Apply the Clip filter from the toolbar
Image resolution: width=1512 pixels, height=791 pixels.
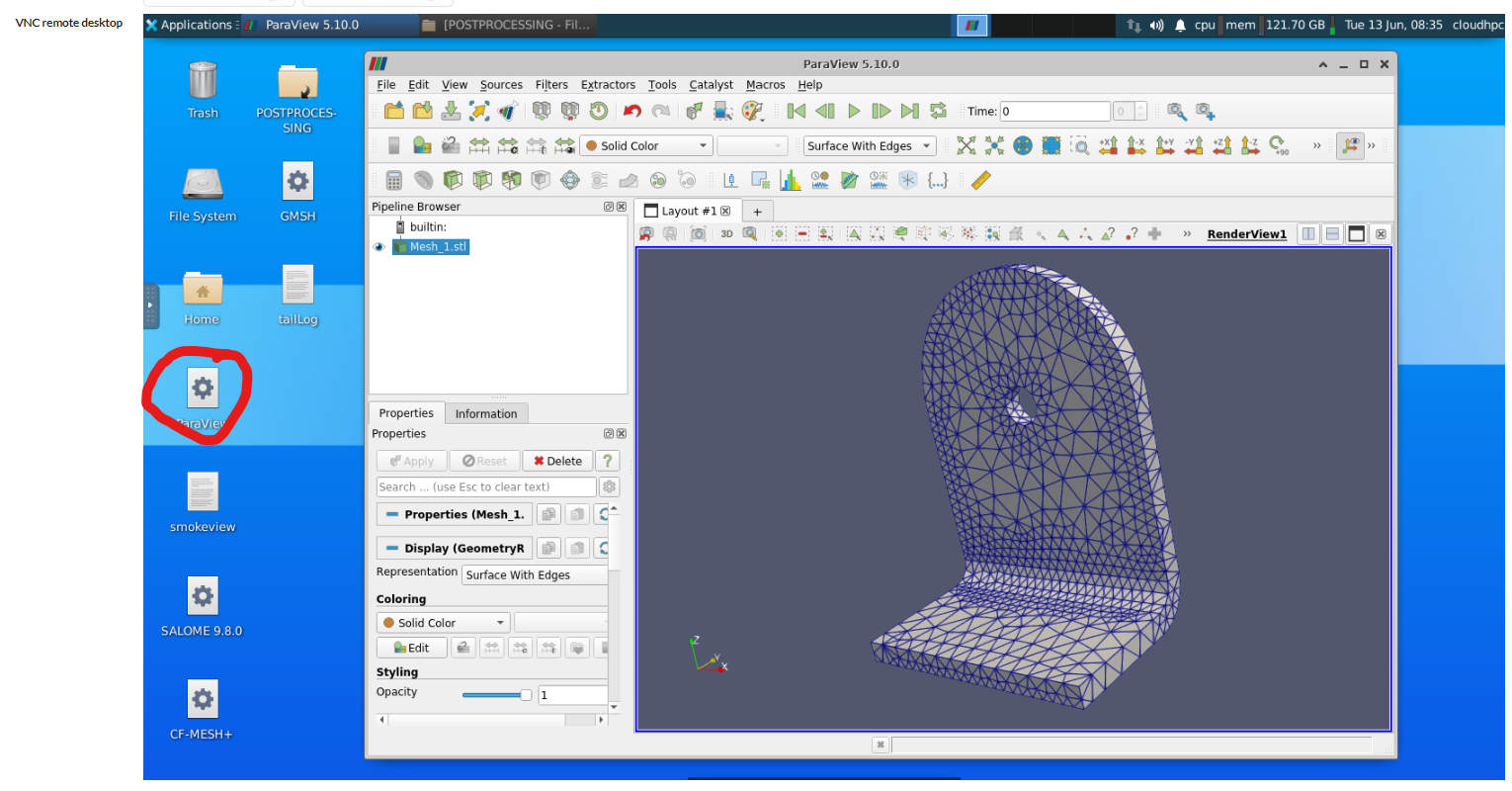pos(450,180)
